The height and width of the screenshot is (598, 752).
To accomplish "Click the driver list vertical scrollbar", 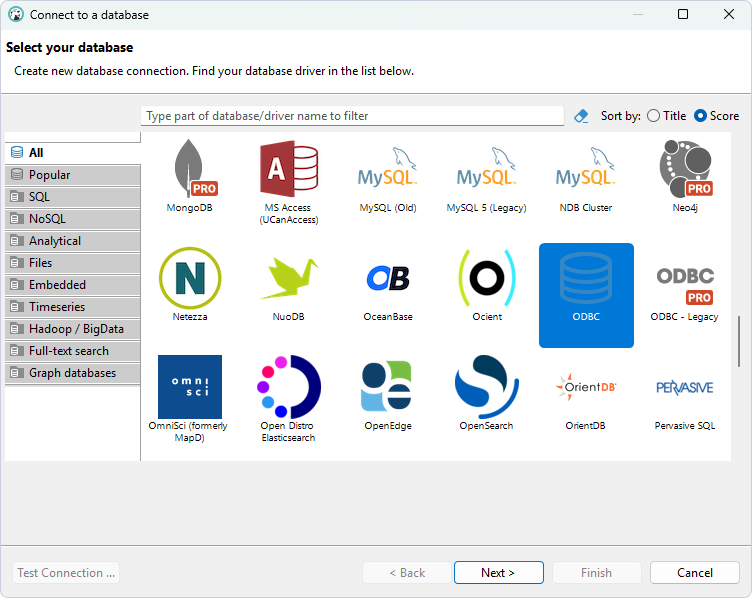I will [x=739, y=341].
